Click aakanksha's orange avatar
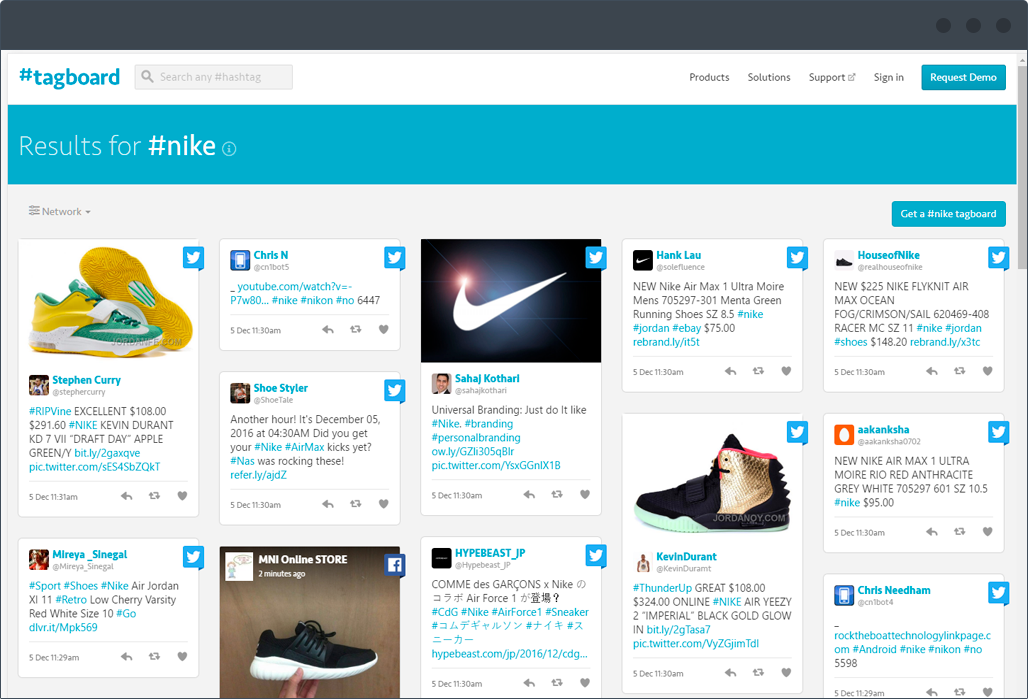Viewport: 1028px width, 700px height. coord(844,435)
